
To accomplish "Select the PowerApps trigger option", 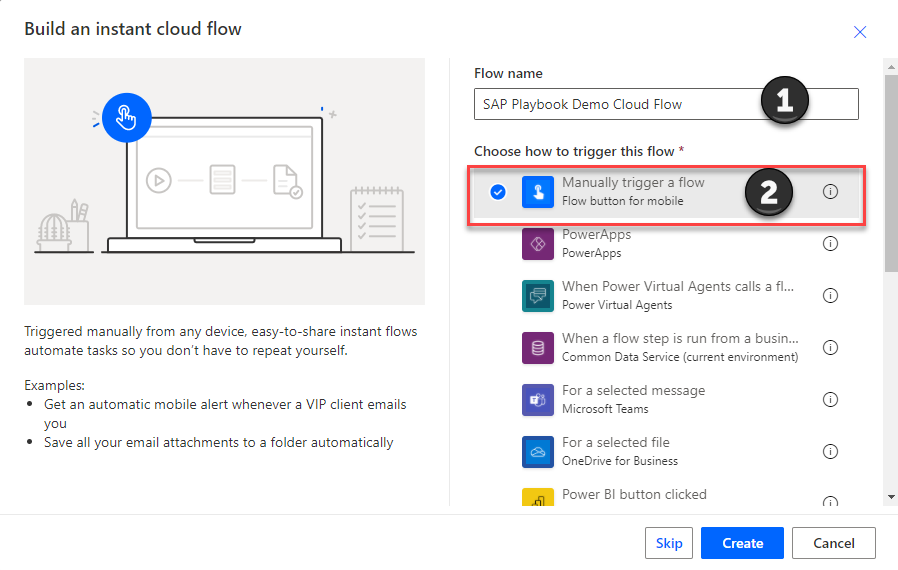I will [x=666, y=244].
